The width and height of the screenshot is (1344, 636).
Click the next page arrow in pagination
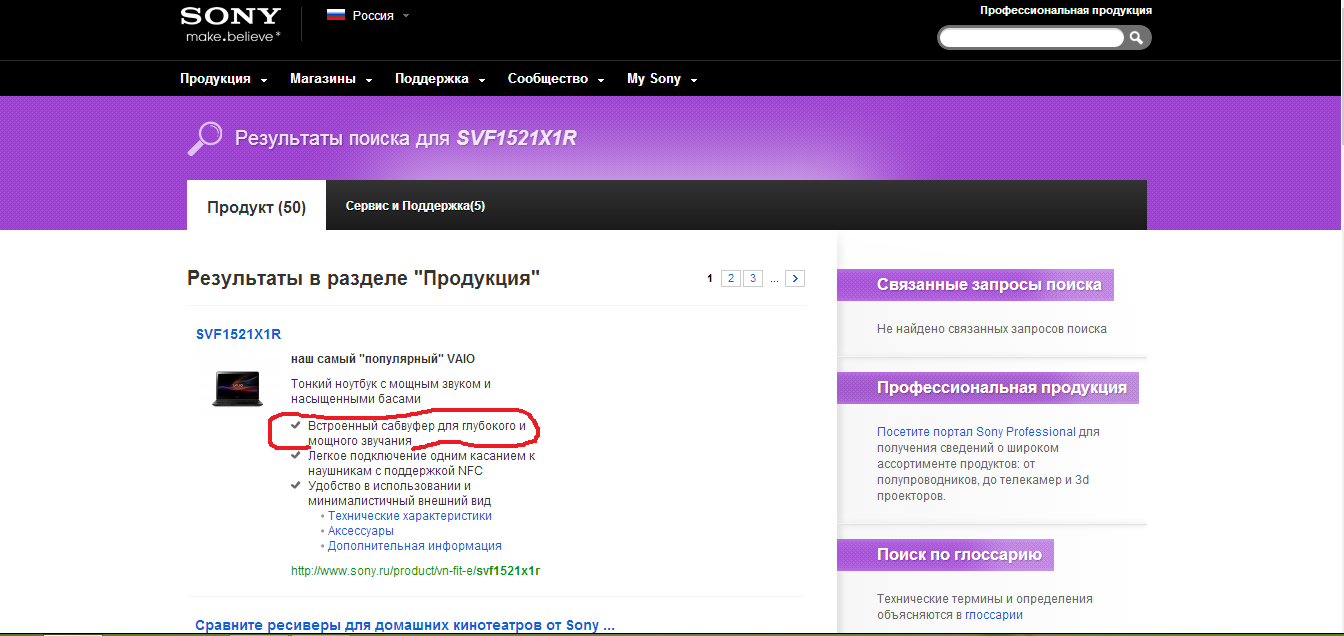[795, 279]
